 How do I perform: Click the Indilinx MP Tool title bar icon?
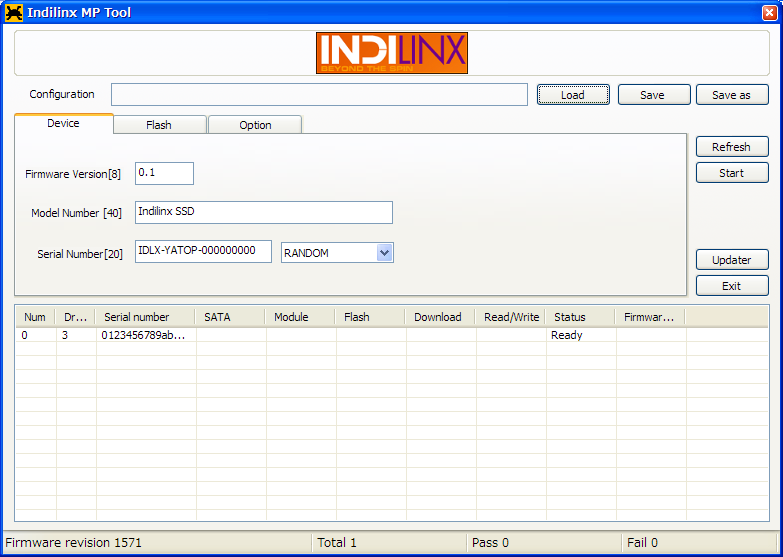pyautogui.click(x=13, y=12)
